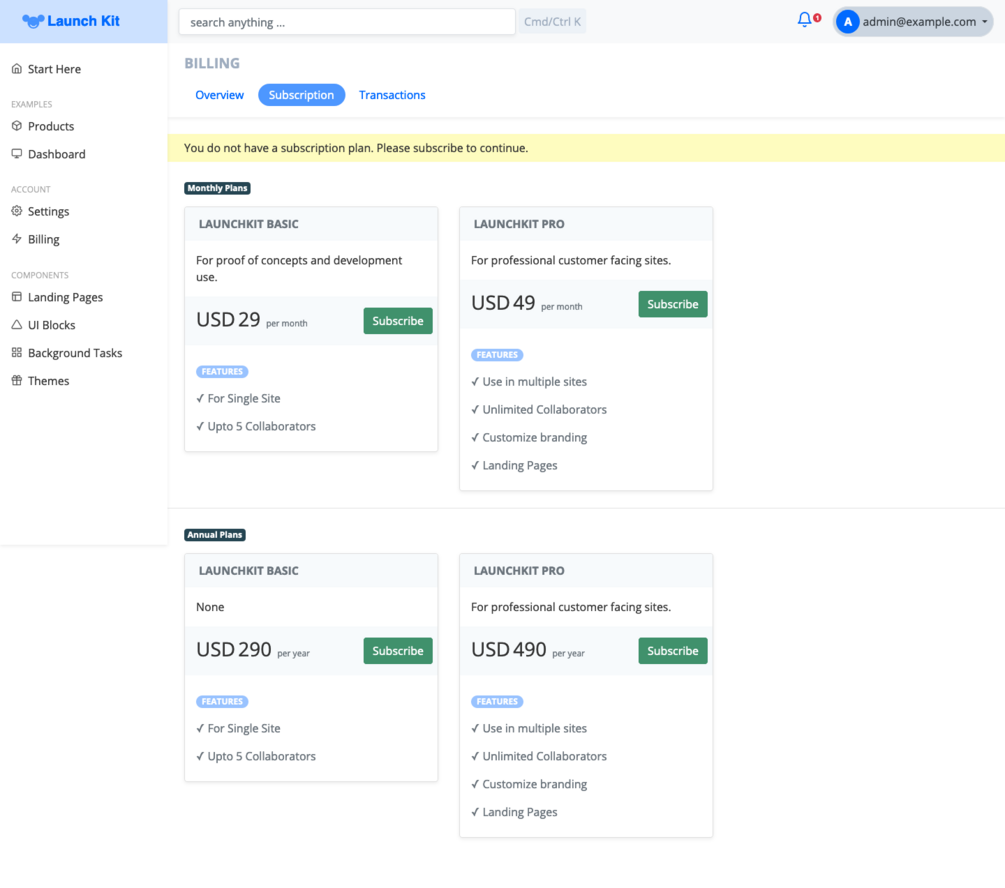Switch to the Overview tab
Image resolution: width=1005 pixels, height=888 pixels.
tap(219, 95)
